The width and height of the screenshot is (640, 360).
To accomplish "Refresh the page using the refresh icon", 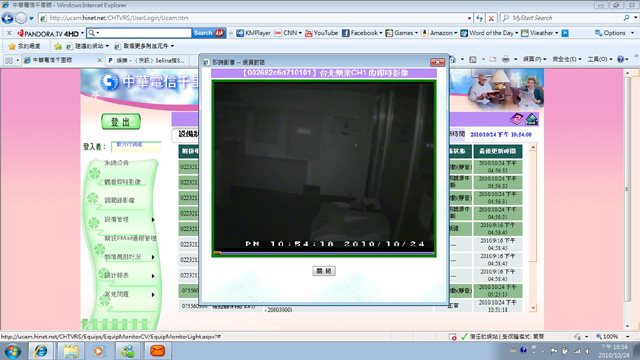I will (x=480, y=18).
